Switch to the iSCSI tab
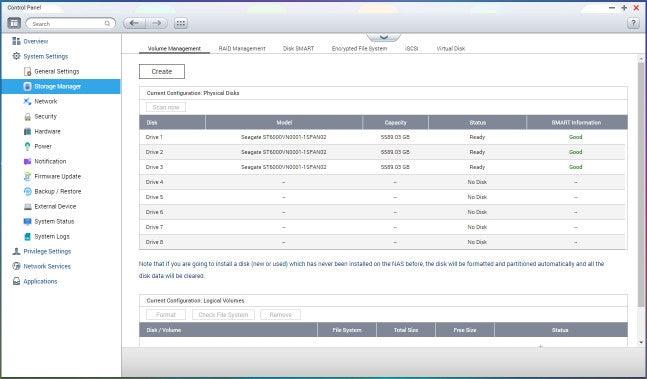This screenshot has height=379, width=647. (411, 48)
